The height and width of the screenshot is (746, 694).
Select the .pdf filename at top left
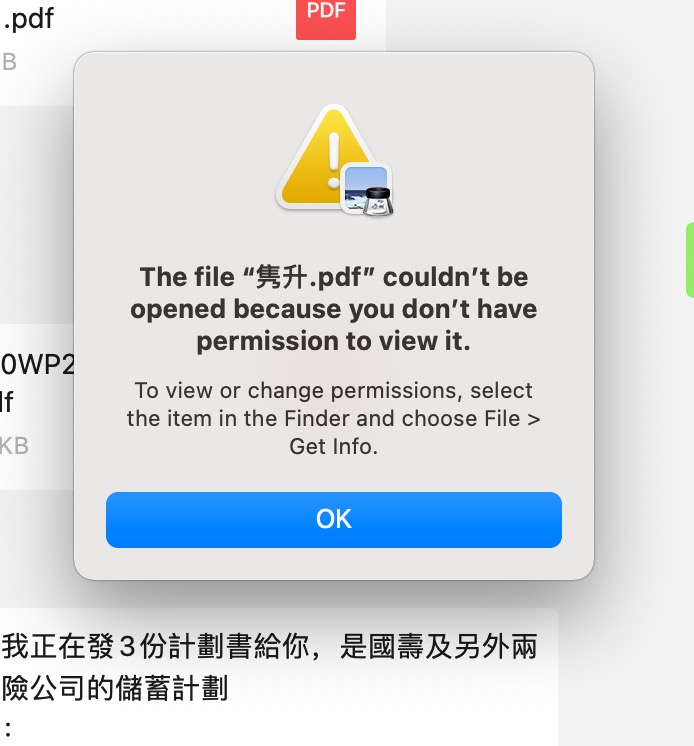click(x=28, y=19)
